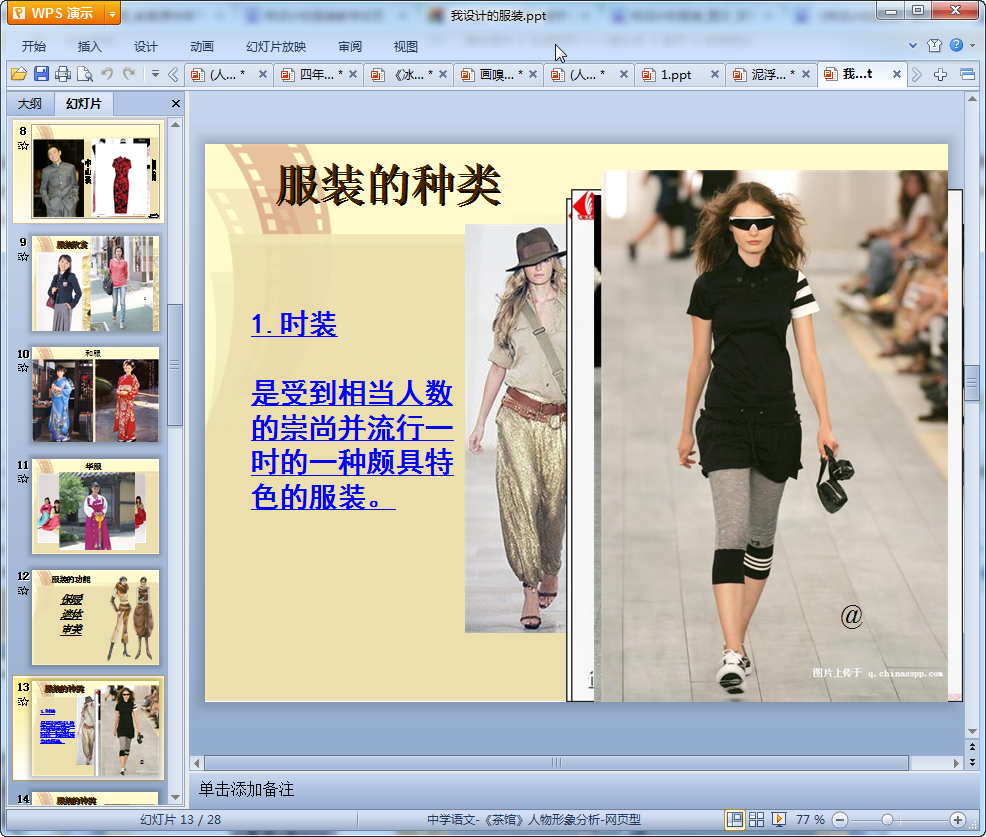The height and width of the screenshot is (837, 986).
Task: Click animation star icon under slide 10 number
Action: click(23, 368)
